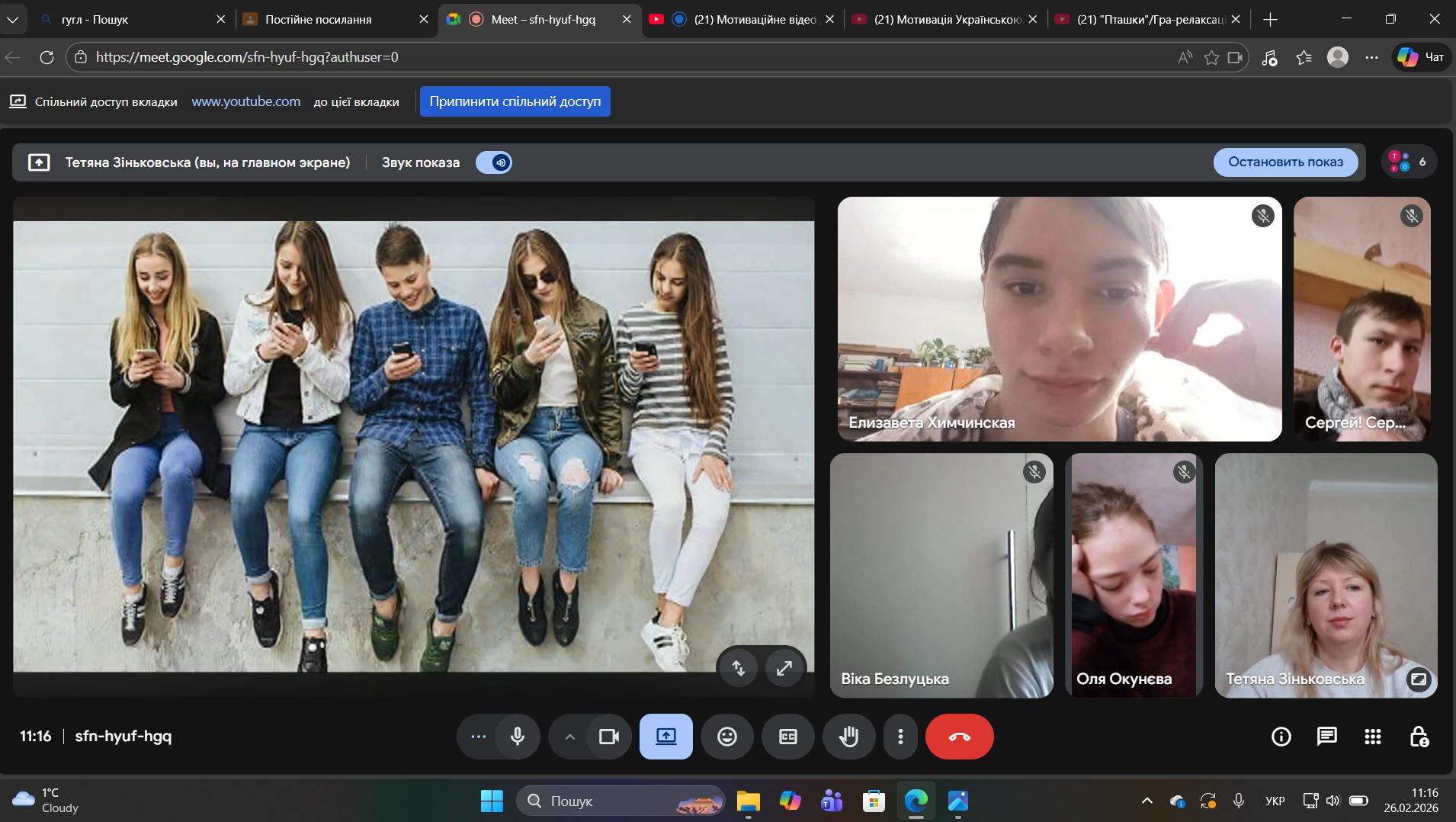Screen dimensions: 1456x822
Task: Expand presentation to full screen
Action: coord(784,669)
